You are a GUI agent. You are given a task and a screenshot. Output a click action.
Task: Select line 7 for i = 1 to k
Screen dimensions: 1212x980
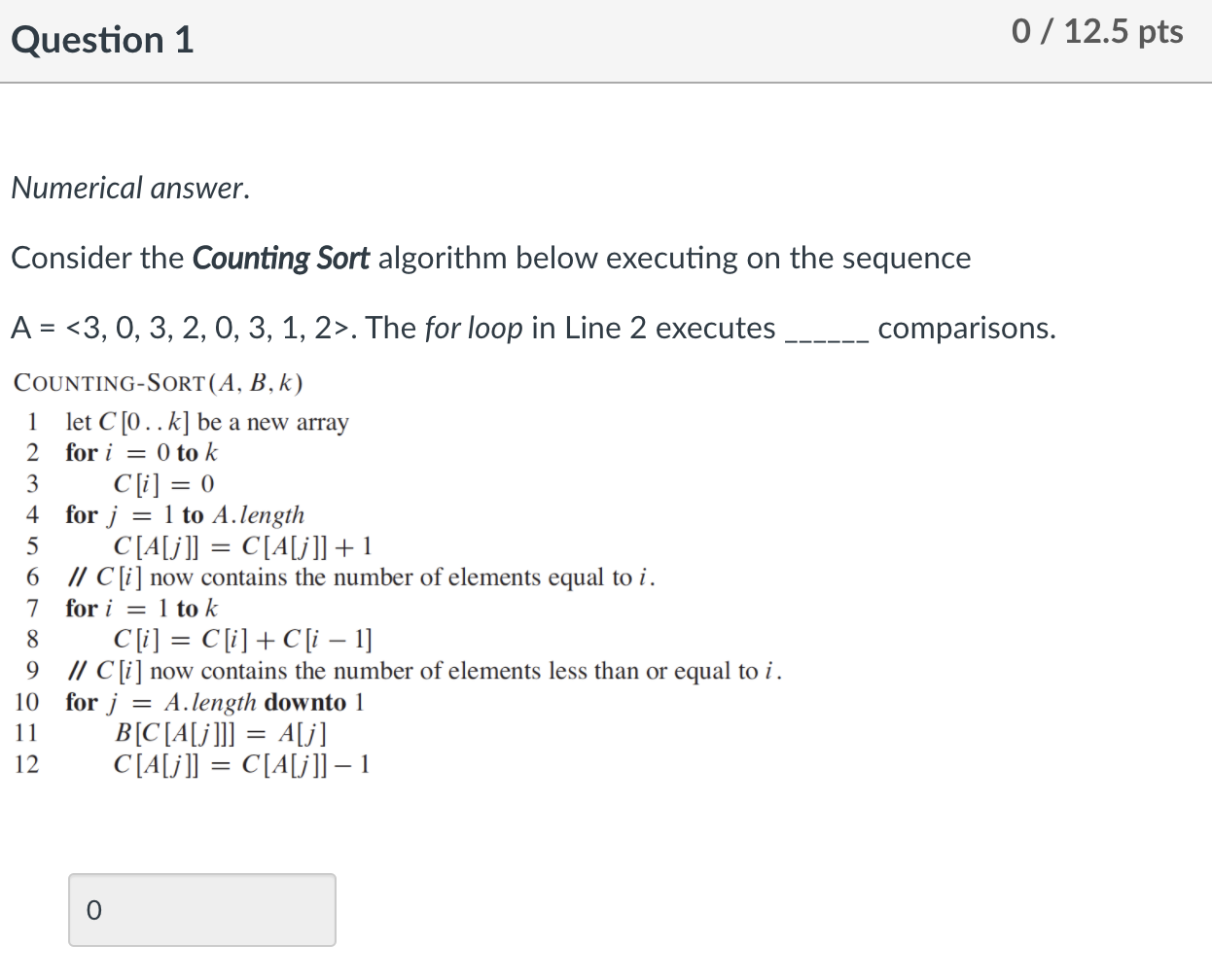(x=140, y=609)
